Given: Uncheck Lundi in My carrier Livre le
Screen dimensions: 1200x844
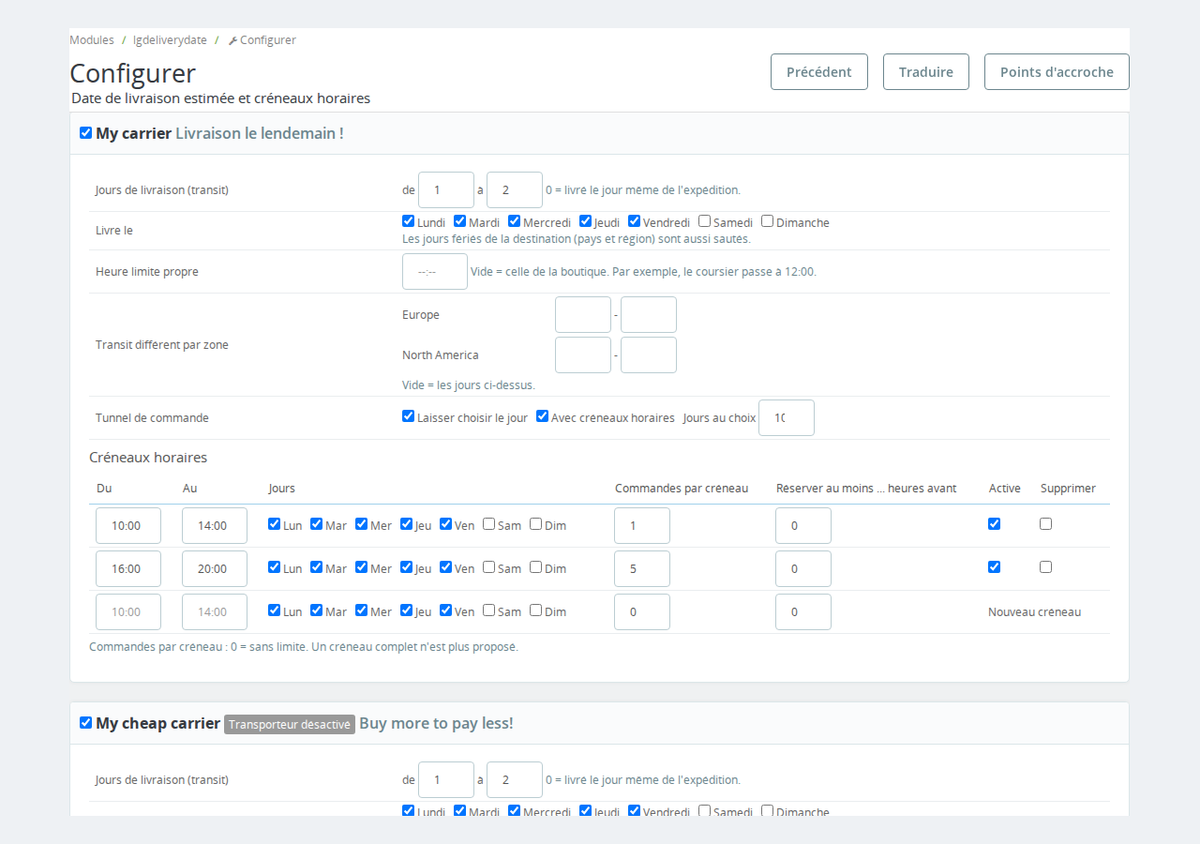Looking at the screenshot, I should point(408,221).
